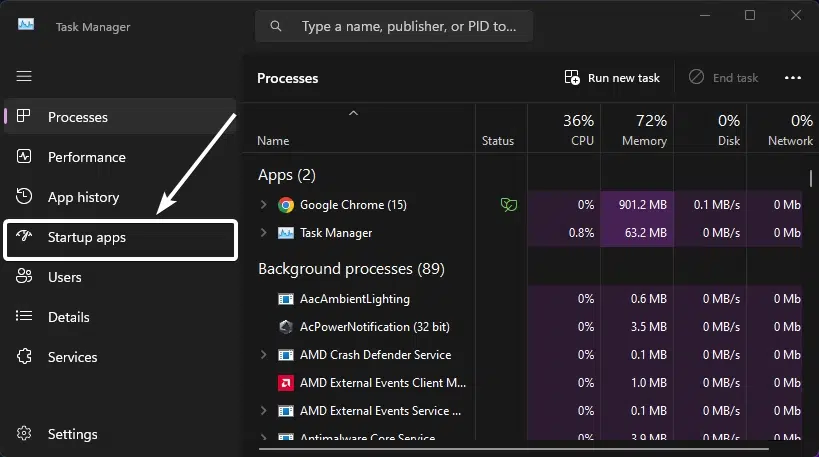819x457 pixels.
Task: Click the Apps (2) group heading
Action: coord(287,175)
